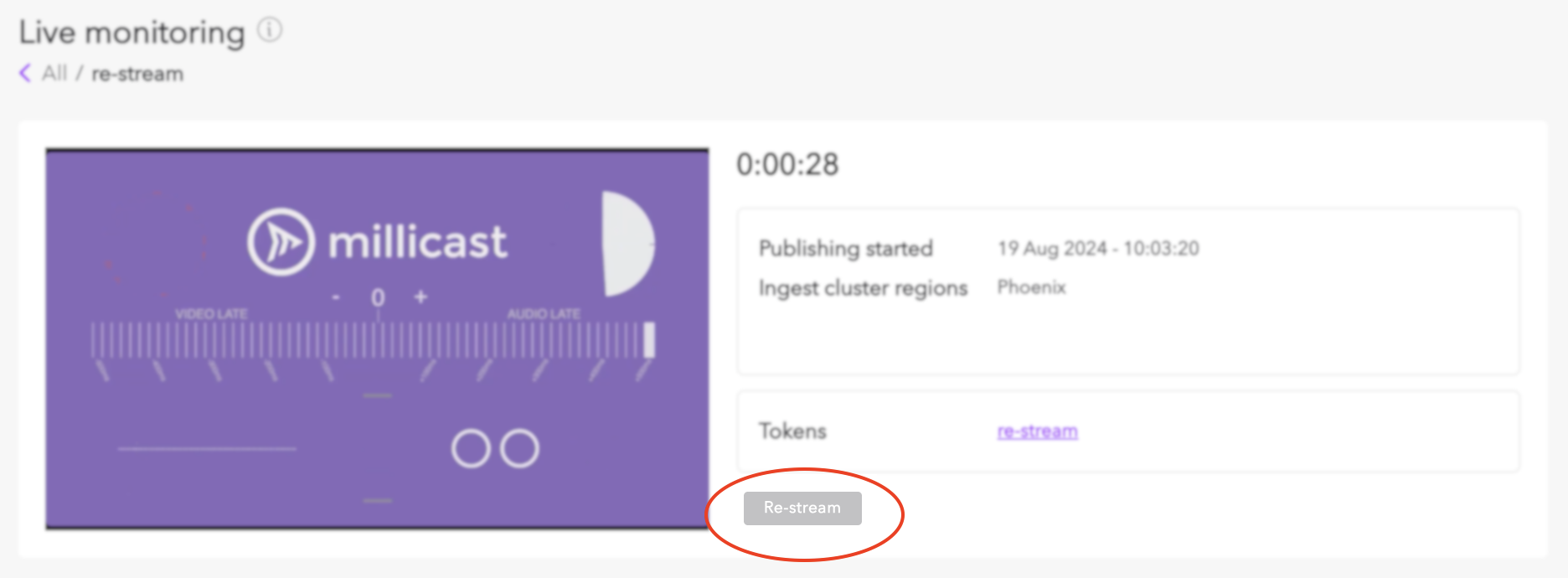Viewport: 1568px width, 578px height.
Task: Click the Tokens label
Action: pyautogui.click(x=792, y=431)
